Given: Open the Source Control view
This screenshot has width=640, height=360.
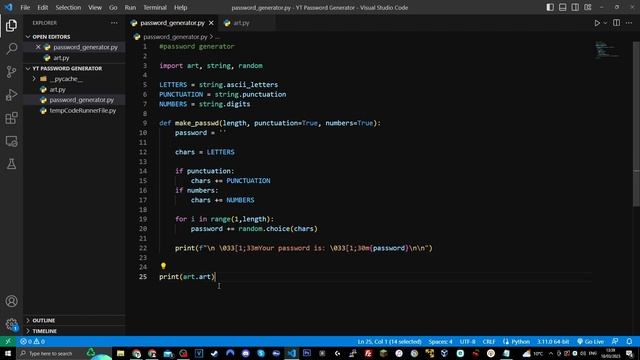Looking at the screenshot, I should [x=11, y=72].
